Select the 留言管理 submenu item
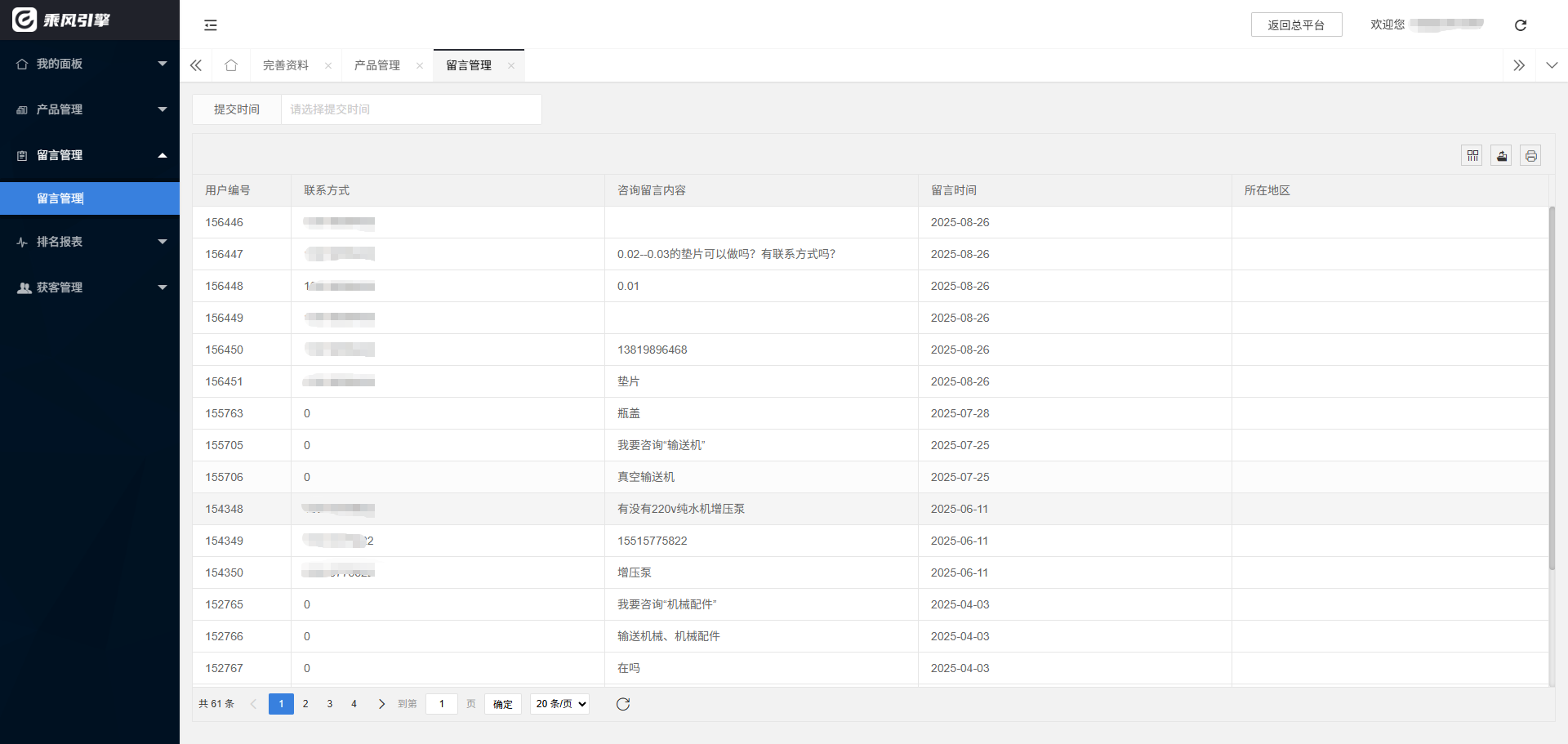 [x=60, y=198]
